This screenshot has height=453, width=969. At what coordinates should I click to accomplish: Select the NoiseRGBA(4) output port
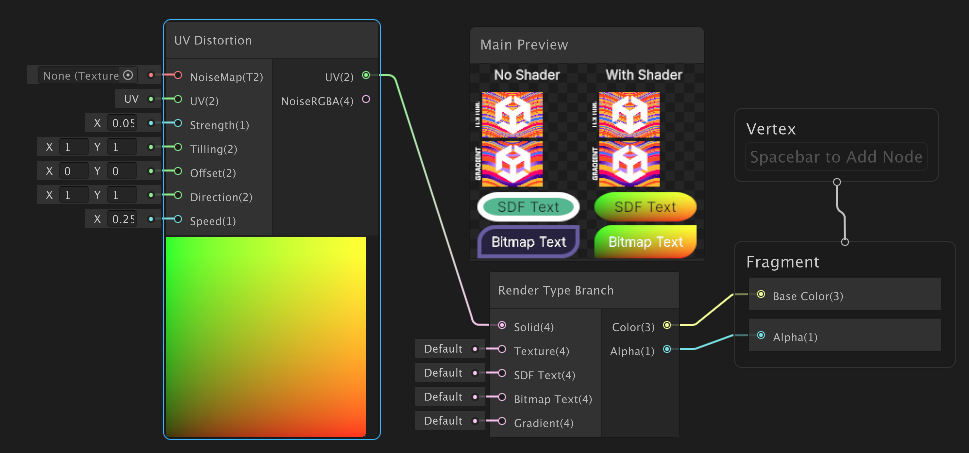(366, 100)
